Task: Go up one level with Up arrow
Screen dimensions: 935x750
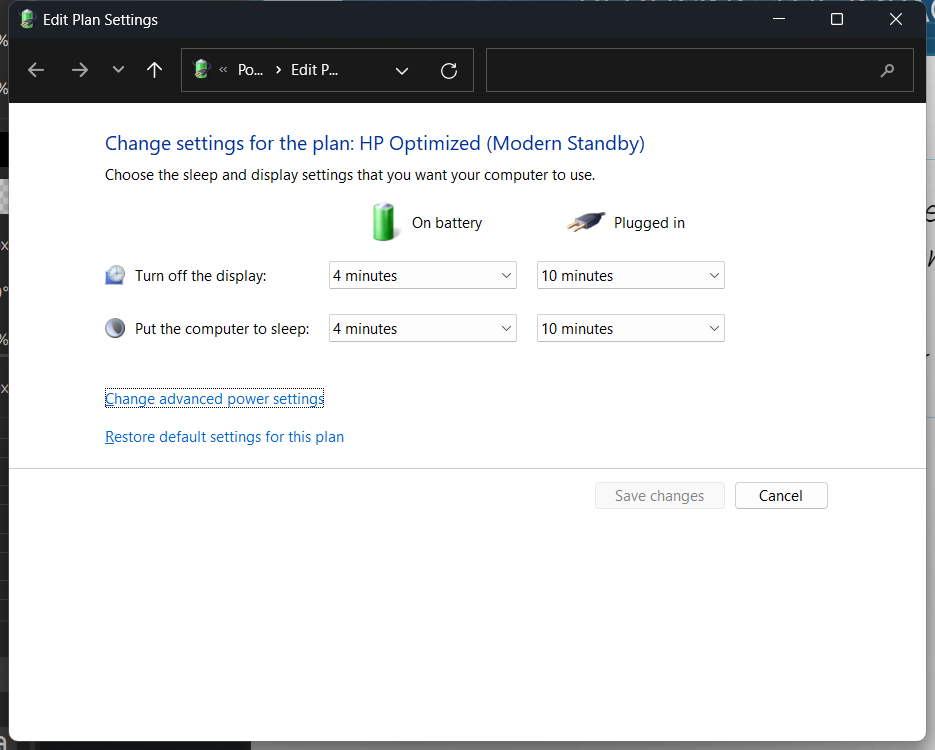Action: [x=154, y=70]
